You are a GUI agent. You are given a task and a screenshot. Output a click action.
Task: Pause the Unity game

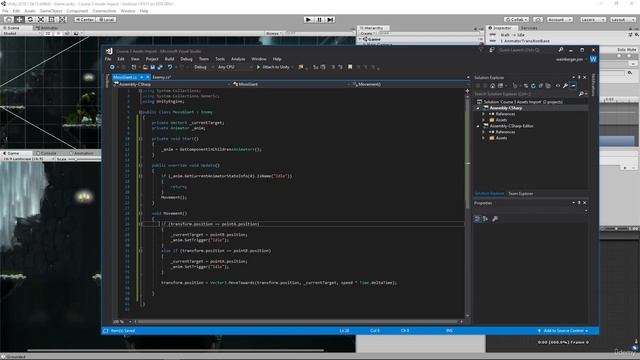[x=320, y=19]
